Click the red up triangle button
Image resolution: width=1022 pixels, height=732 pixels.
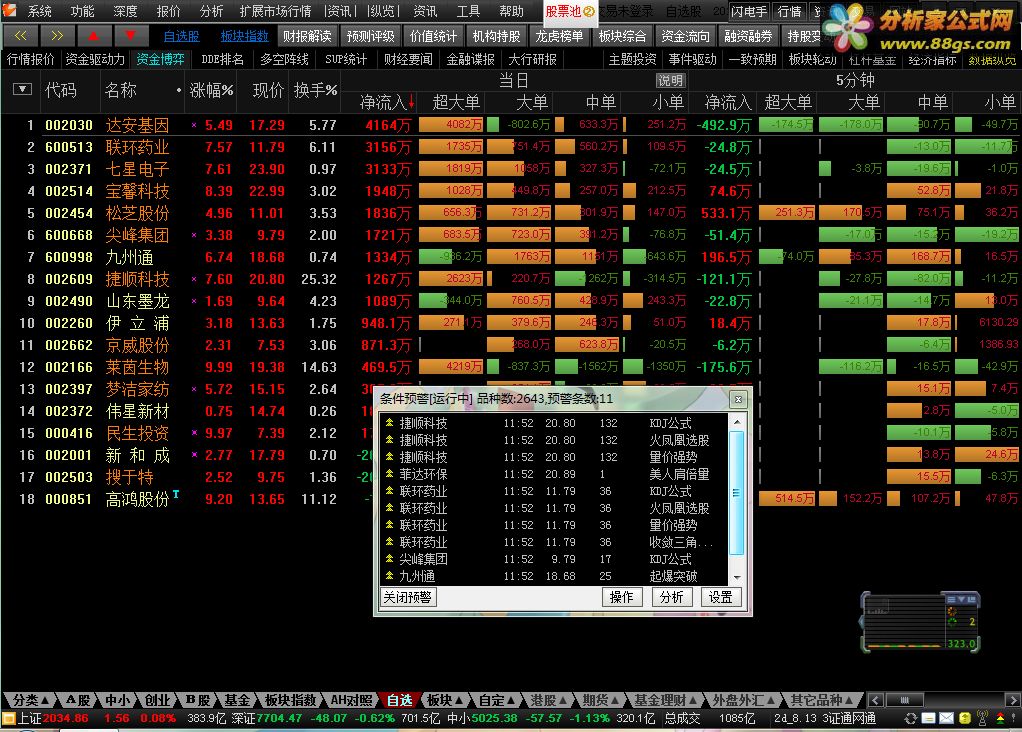pos(94,36)
